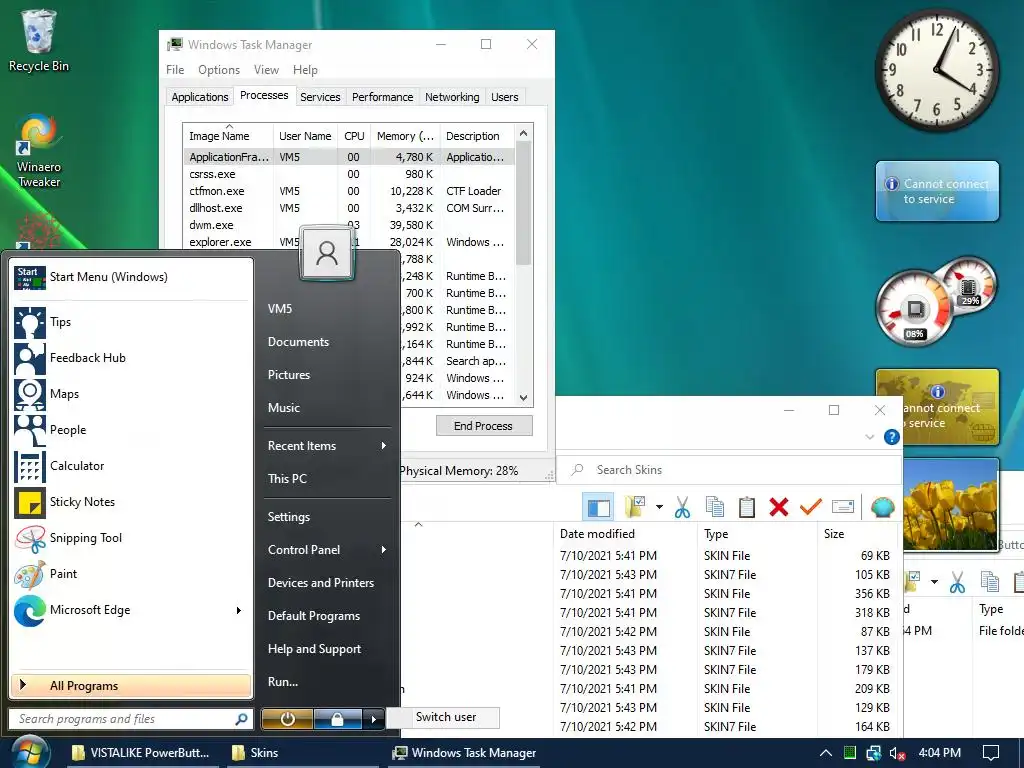This screenshot has width=1024, height=768.
Task: Open the Recycle Bin desktop icon
Action: pyautogui.click(x=38, y=40)
